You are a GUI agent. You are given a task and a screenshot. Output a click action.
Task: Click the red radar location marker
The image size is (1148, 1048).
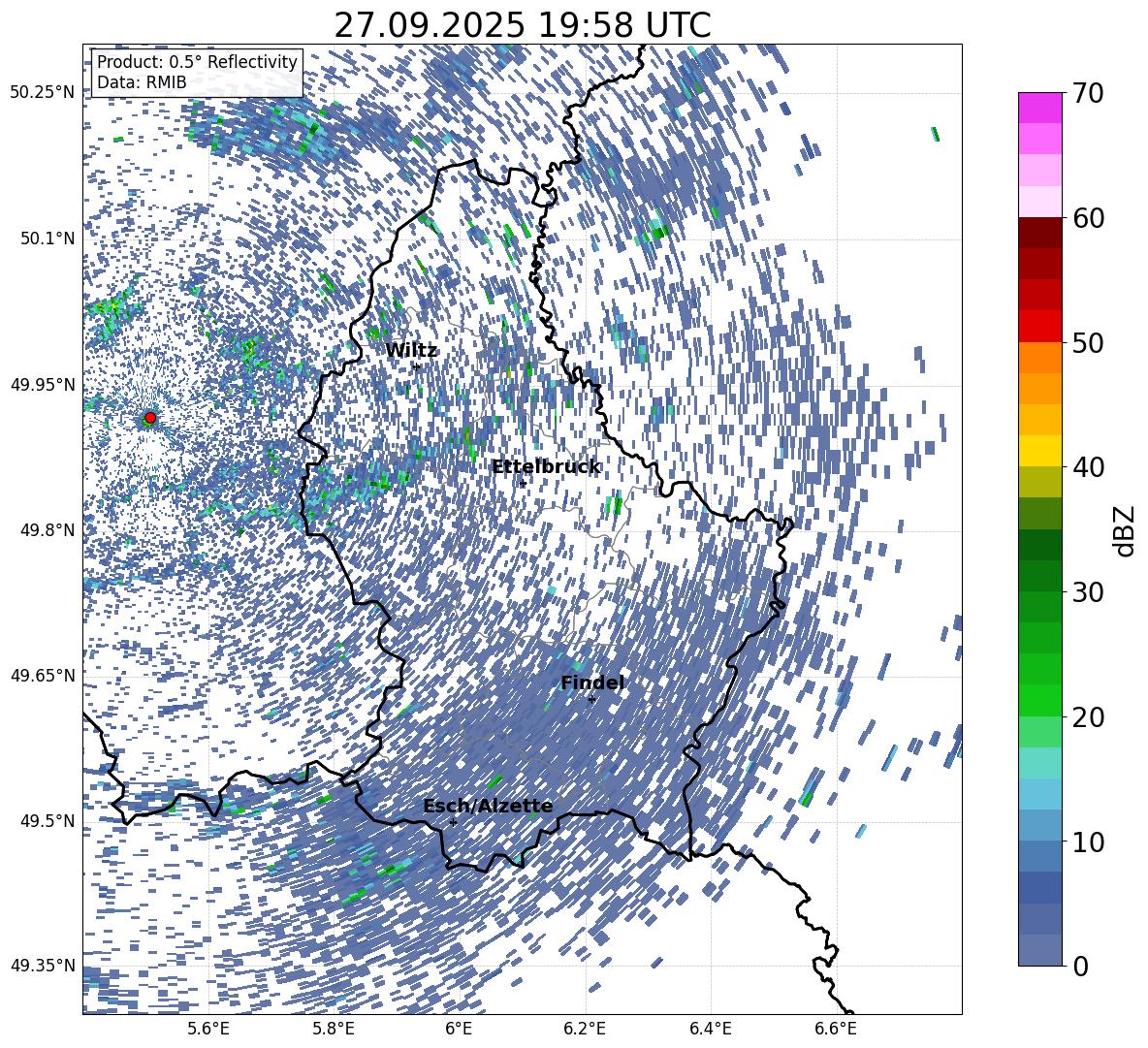tap(150, 418)
